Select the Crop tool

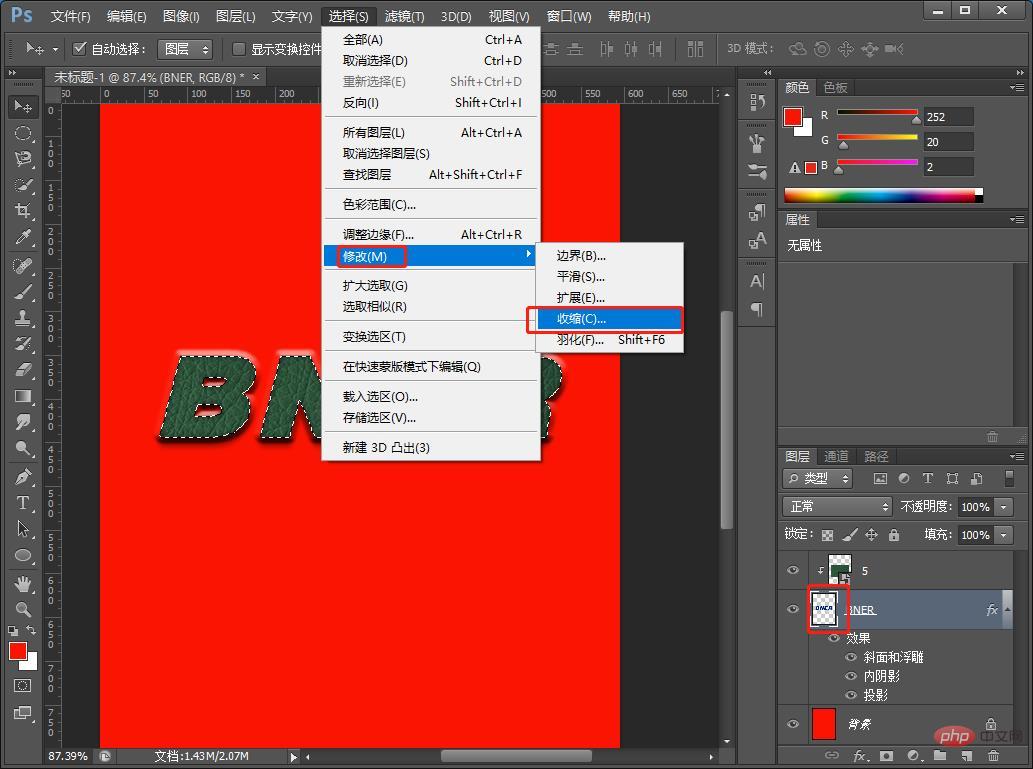pos(23,211)
